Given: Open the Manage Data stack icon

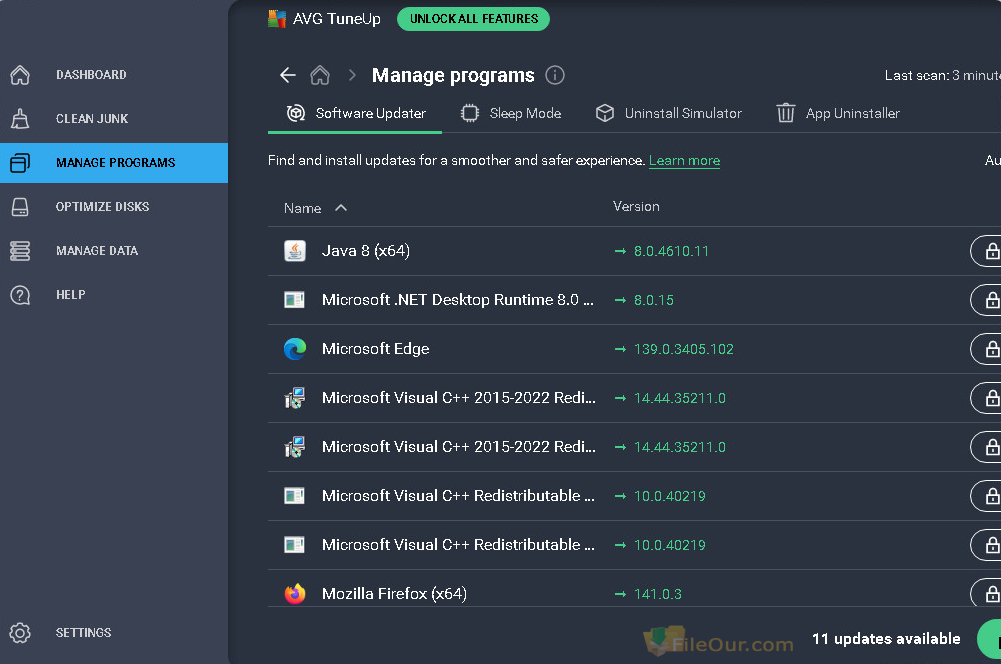Looking at the screenshot, I should (x=20, y=251).
